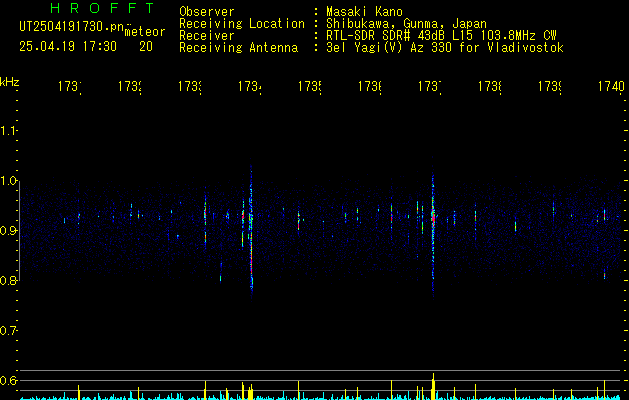Click the date 25.04.19 17:30
The image size is (629, 400).
(x=68, y=47)
